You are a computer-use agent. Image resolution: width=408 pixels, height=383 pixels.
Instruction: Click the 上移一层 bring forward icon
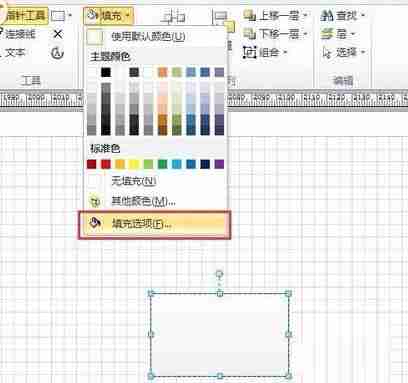(249, 15)
